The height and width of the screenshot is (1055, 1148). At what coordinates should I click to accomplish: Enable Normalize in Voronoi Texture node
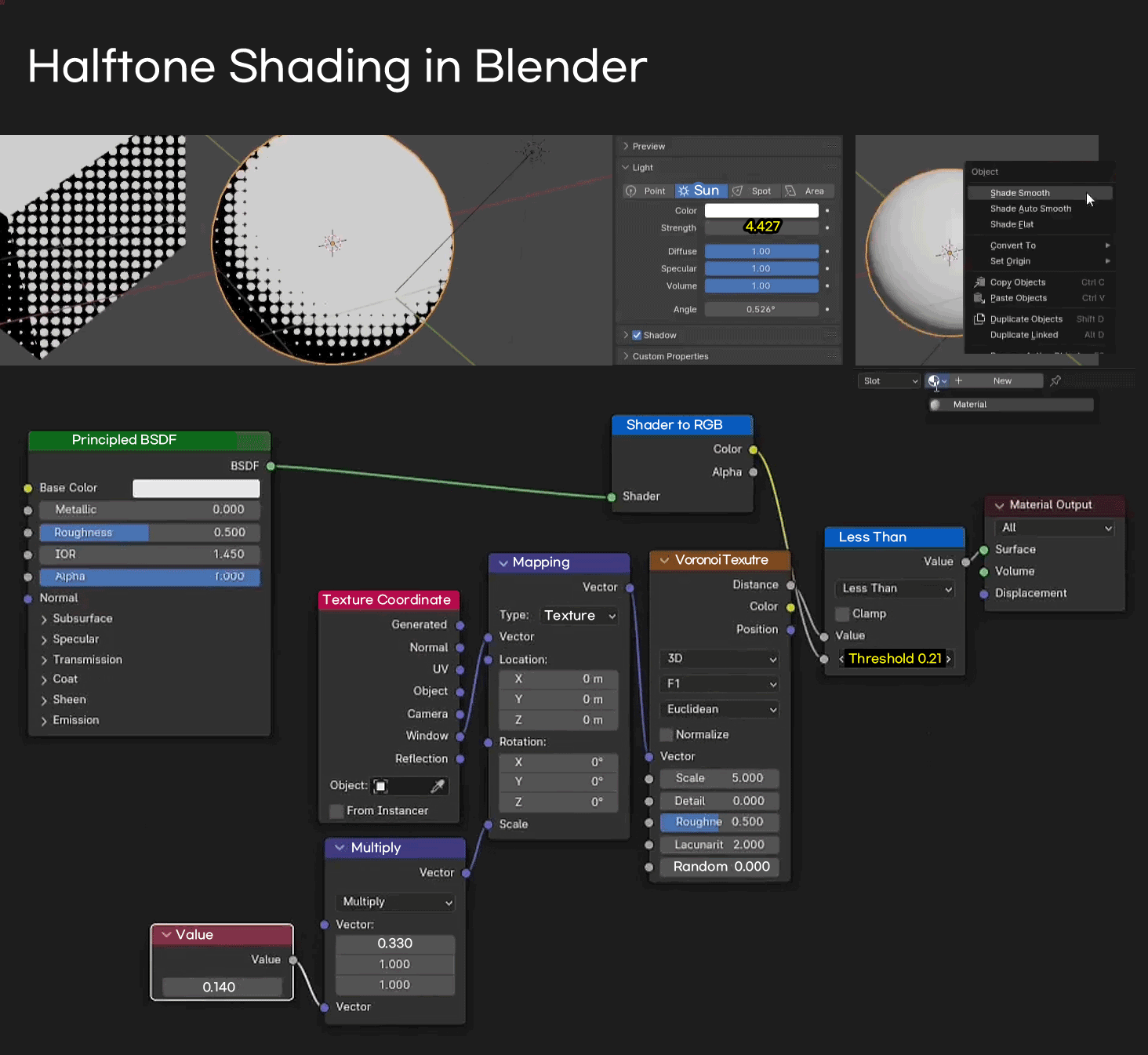click(x=666, y=735)
